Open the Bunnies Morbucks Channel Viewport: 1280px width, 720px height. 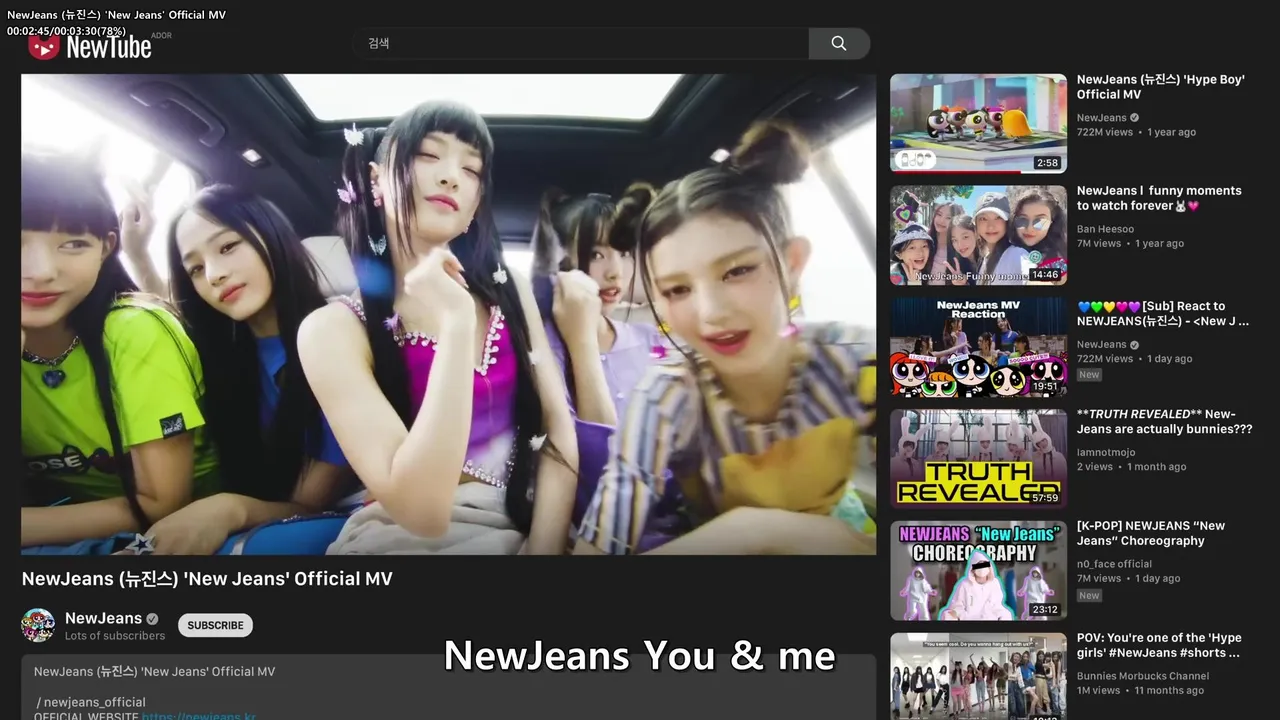[1143, 676]
